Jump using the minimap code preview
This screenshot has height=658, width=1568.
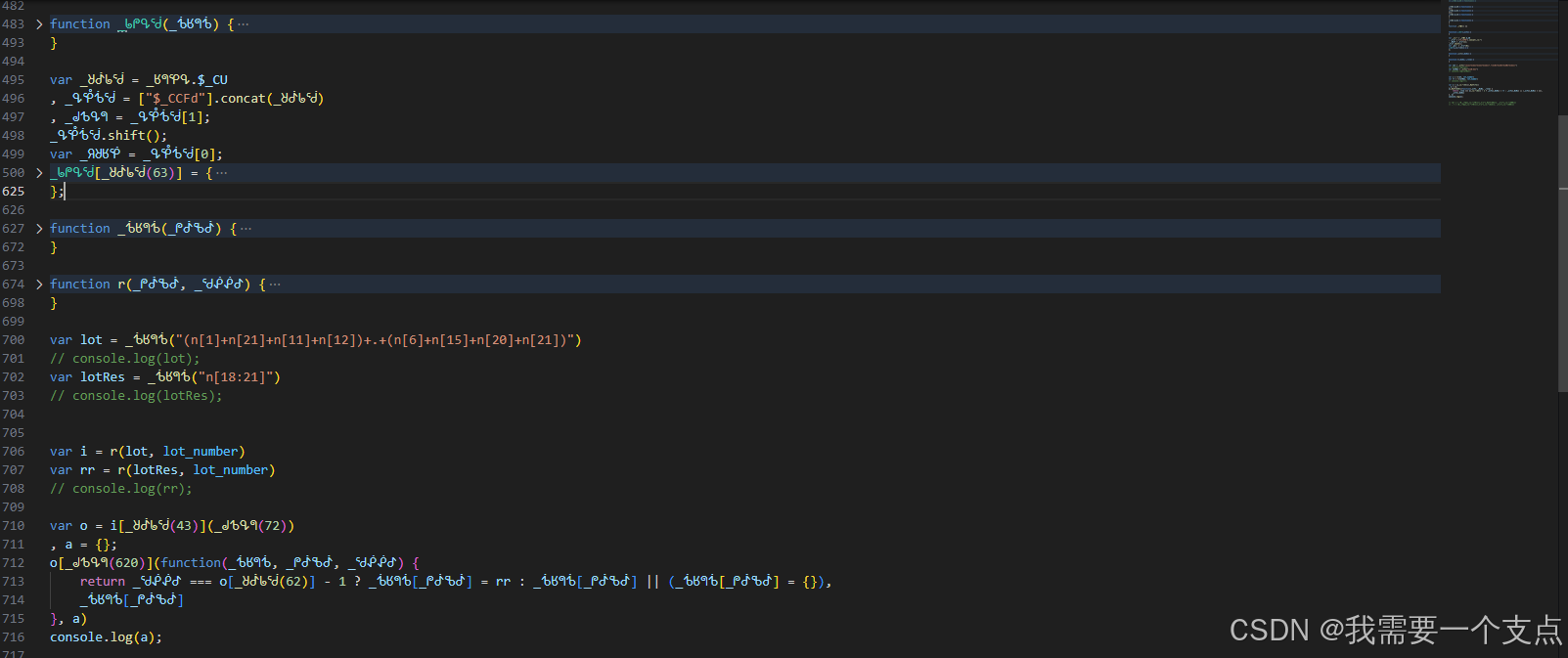point(1501,54)
